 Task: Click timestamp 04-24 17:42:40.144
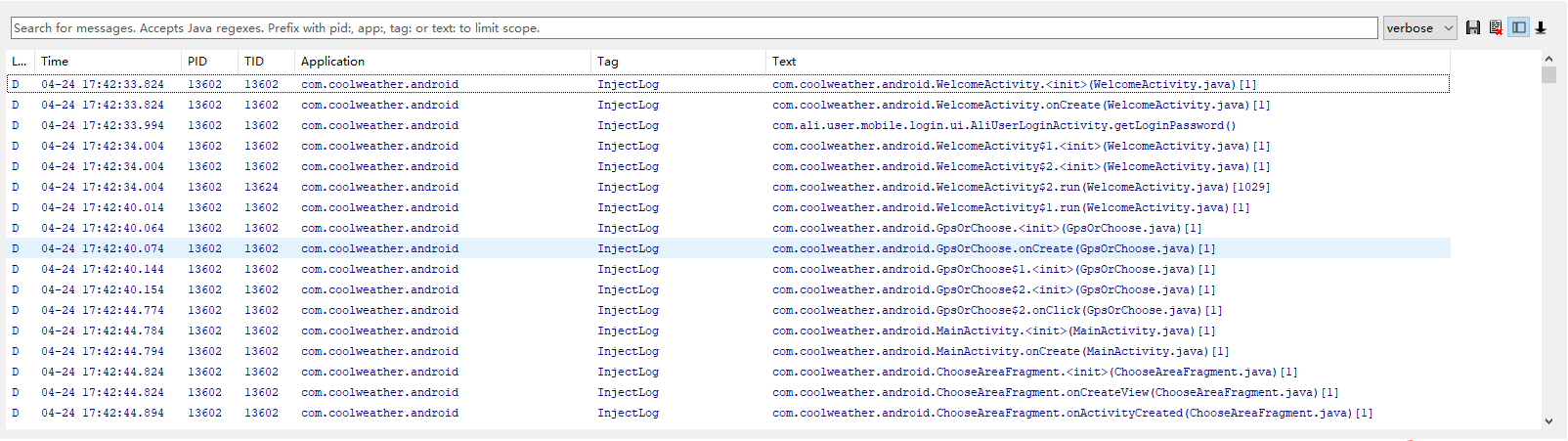click(x=103, y=269)
